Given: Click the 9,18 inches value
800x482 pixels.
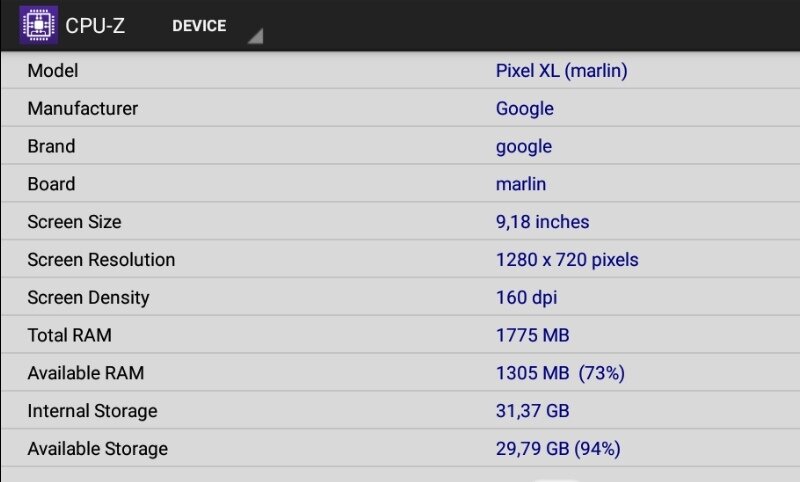Looking at the screenshot, I should pyautogui.click(x=542, y=222).
